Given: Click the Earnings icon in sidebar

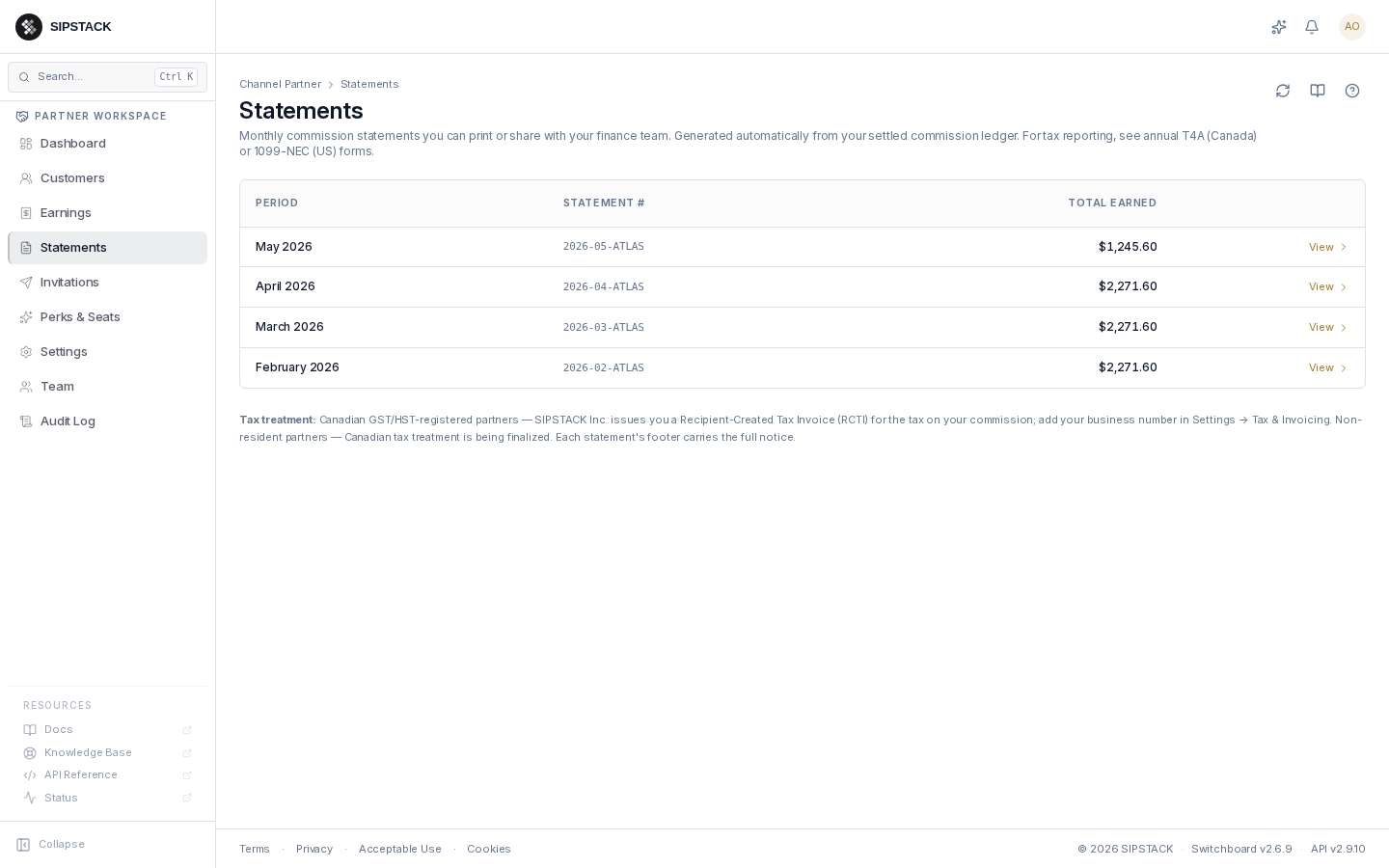Looking at the screenshot, I should click(26, 213).
